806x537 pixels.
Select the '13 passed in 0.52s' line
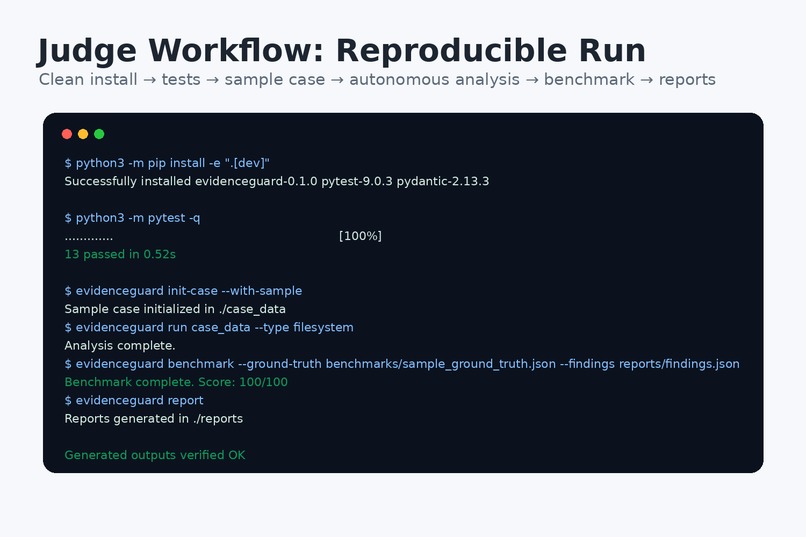[x=120, y=254]
